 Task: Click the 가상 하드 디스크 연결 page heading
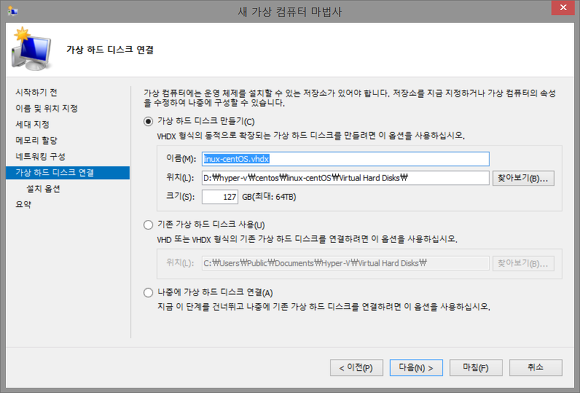110,50
